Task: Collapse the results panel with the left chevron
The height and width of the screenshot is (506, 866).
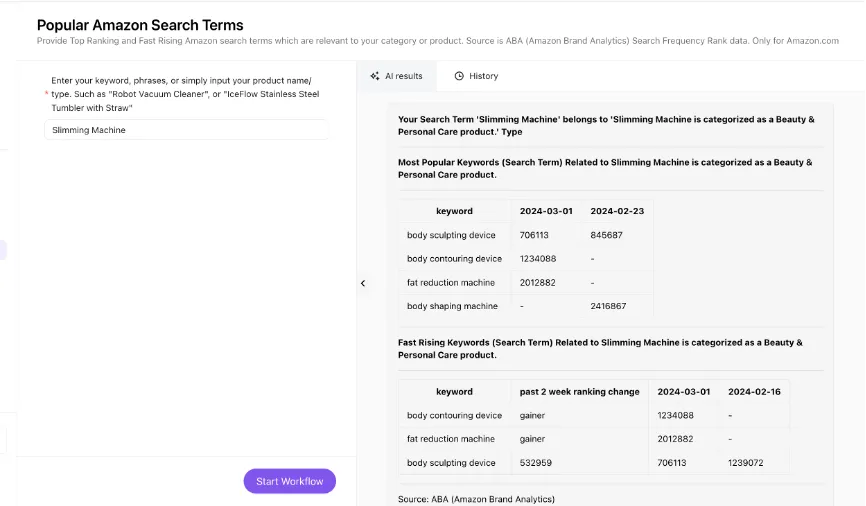Action: [363, 284]
